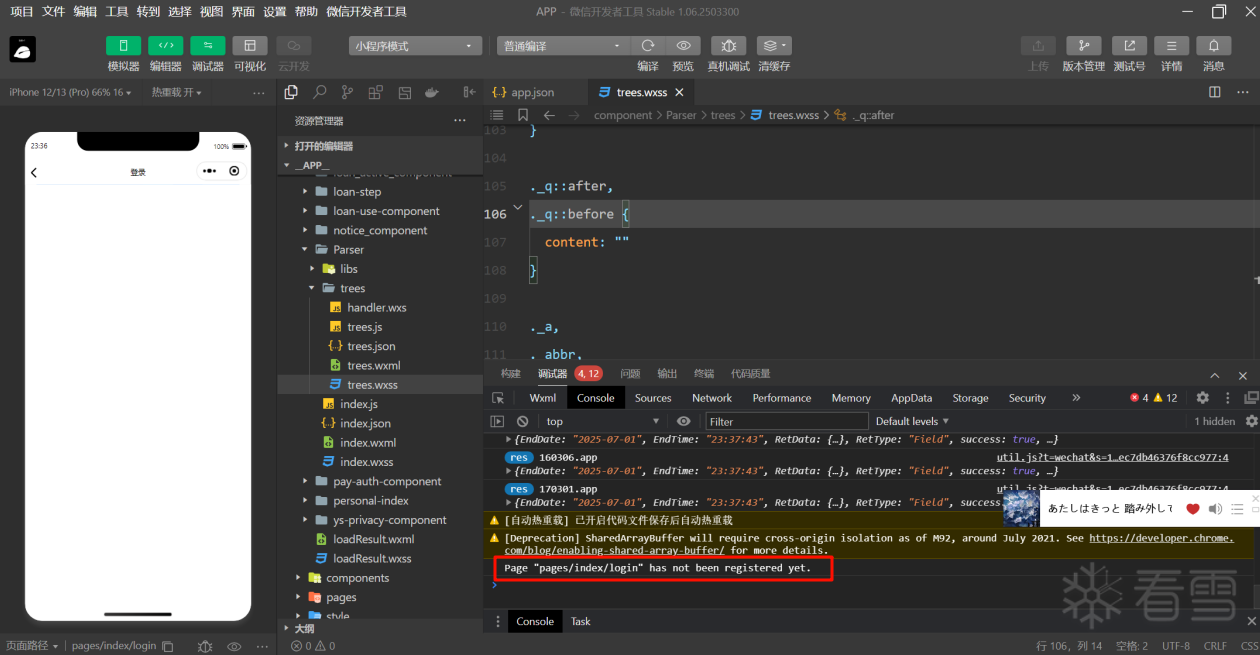Screen dimensions: 1260x655
Task: Go back with the left arrow
Action: tap(549, 115)
